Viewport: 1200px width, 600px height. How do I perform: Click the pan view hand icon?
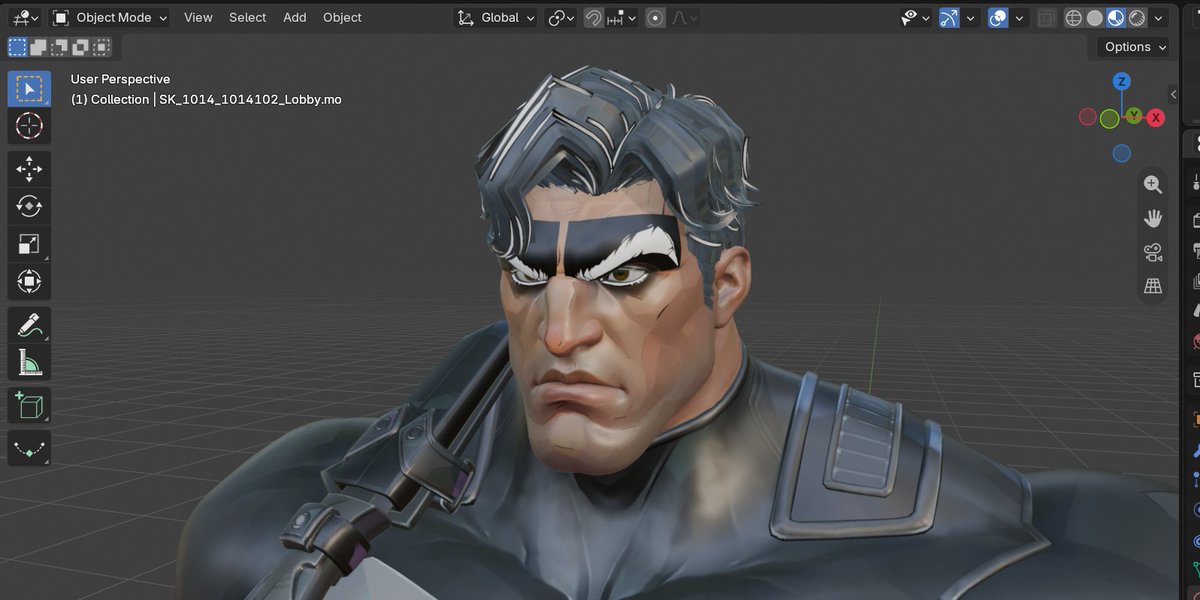coord(1153,218)
